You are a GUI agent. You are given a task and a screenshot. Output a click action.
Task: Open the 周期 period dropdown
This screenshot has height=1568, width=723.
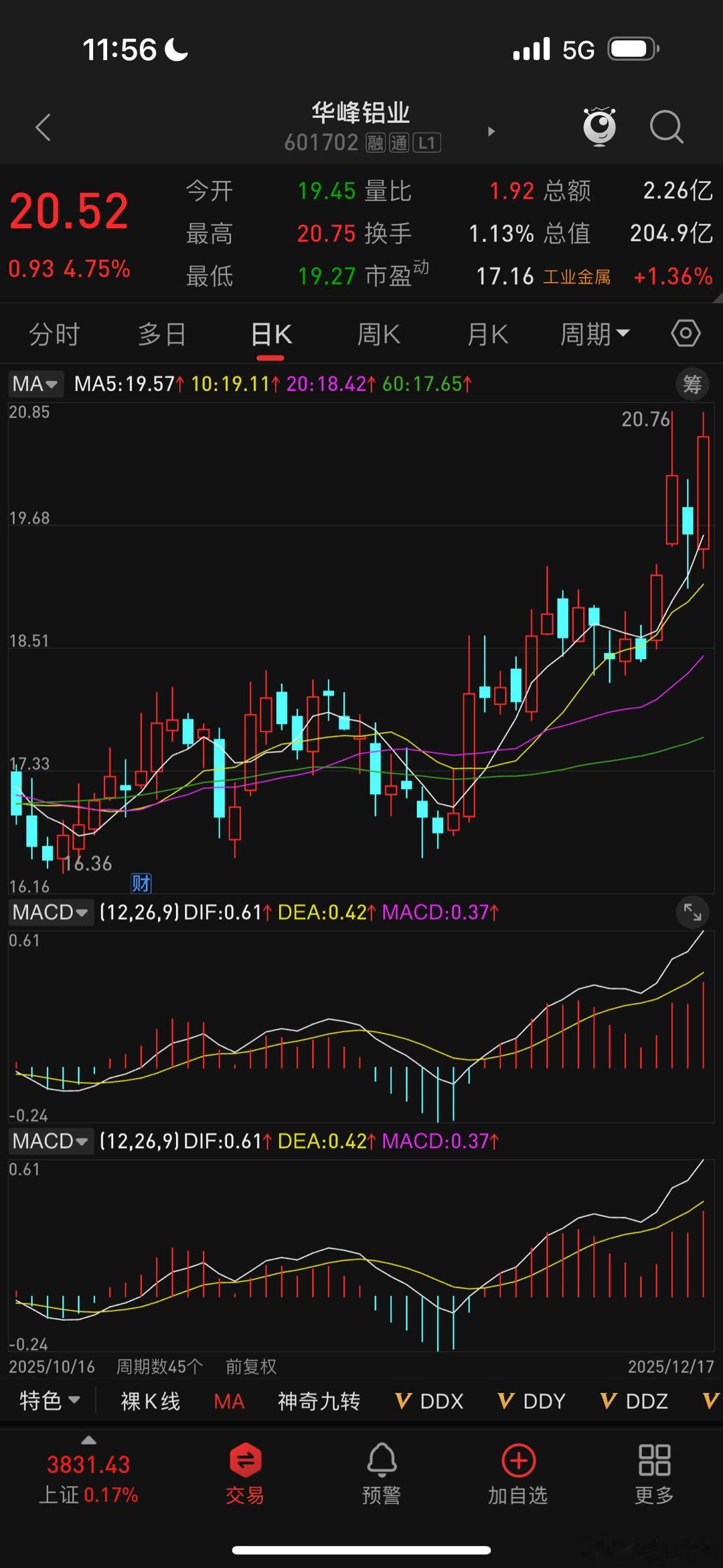[x=594, y=334]
